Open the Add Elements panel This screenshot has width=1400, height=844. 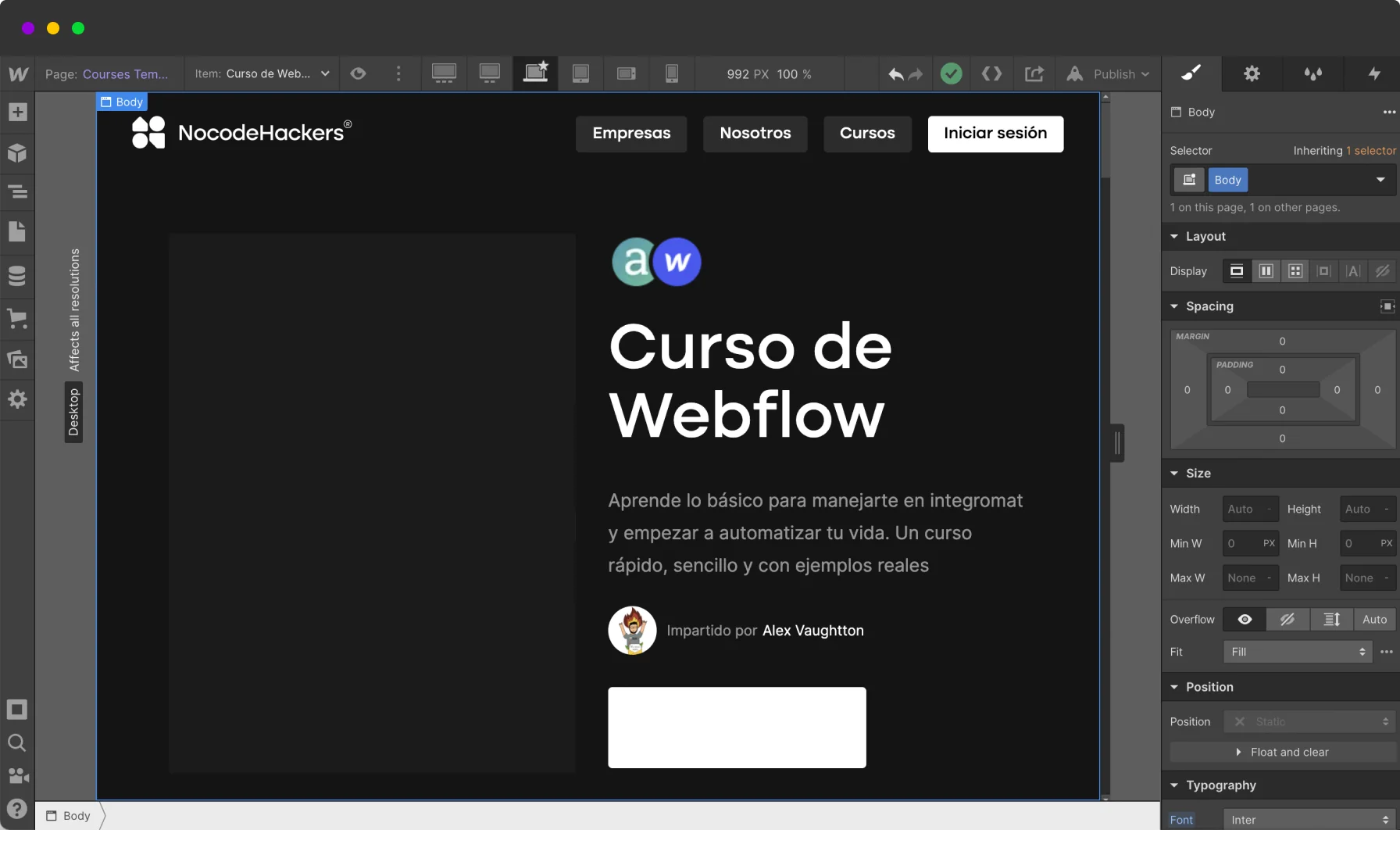[x=17, y=112]
